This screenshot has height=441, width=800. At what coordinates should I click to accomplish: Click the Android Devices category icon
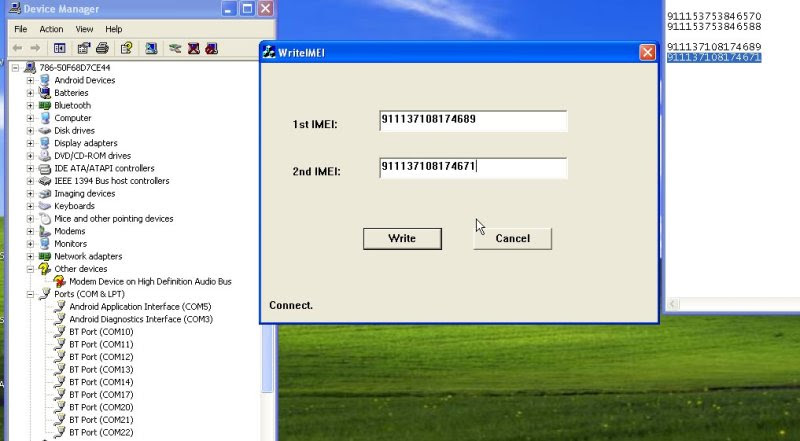(45, 80)
